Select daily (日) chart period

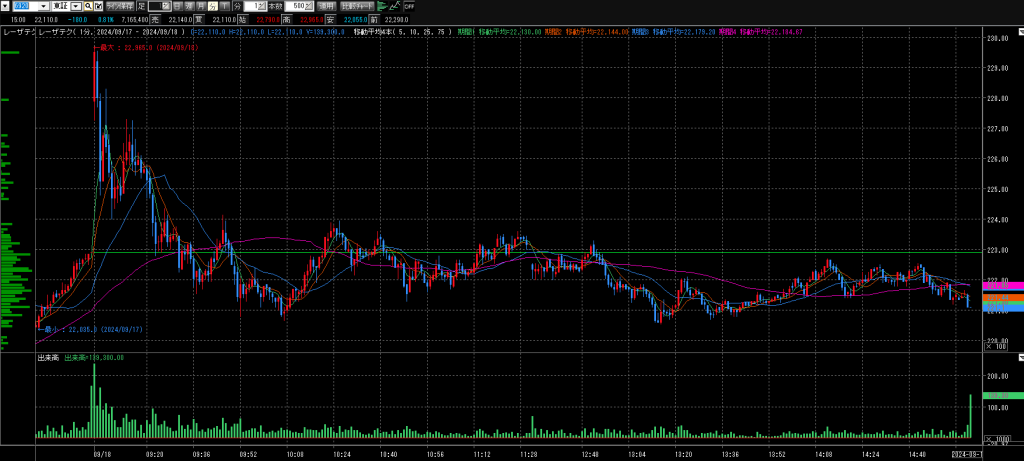[178, 6]
